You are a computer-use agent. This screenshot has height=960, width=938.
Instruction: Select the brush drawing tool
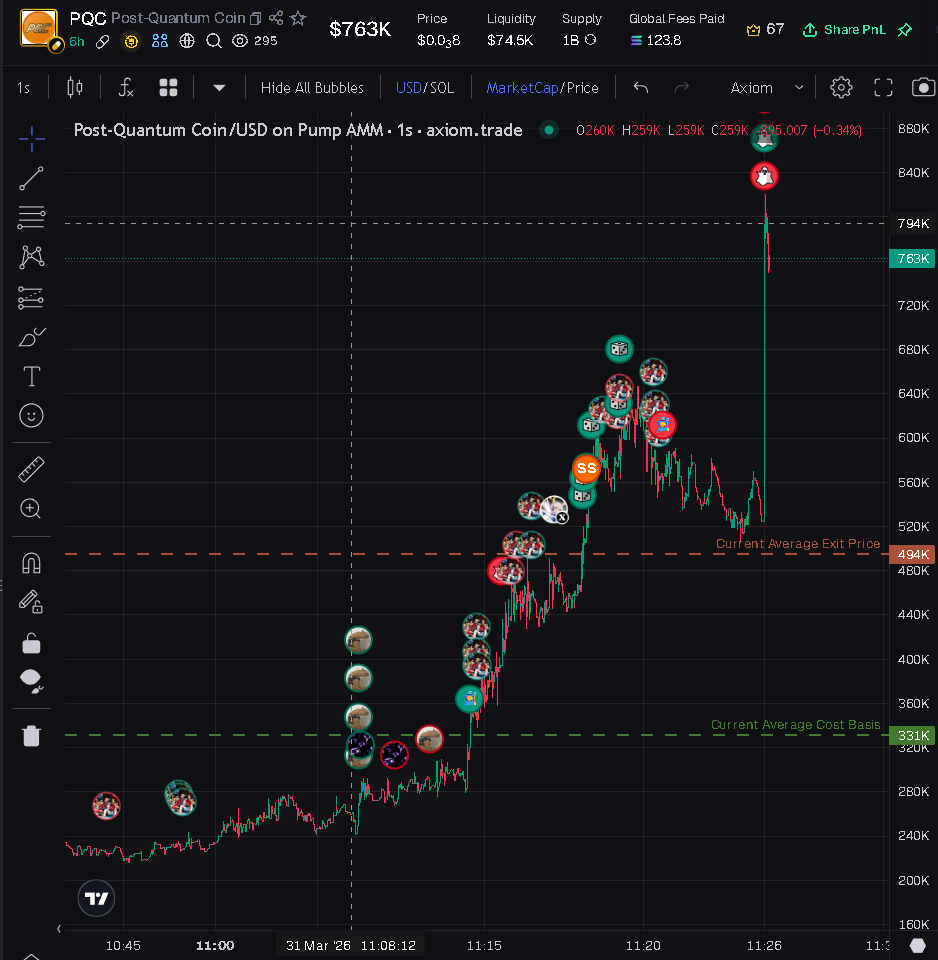click(x=31, y=337)
